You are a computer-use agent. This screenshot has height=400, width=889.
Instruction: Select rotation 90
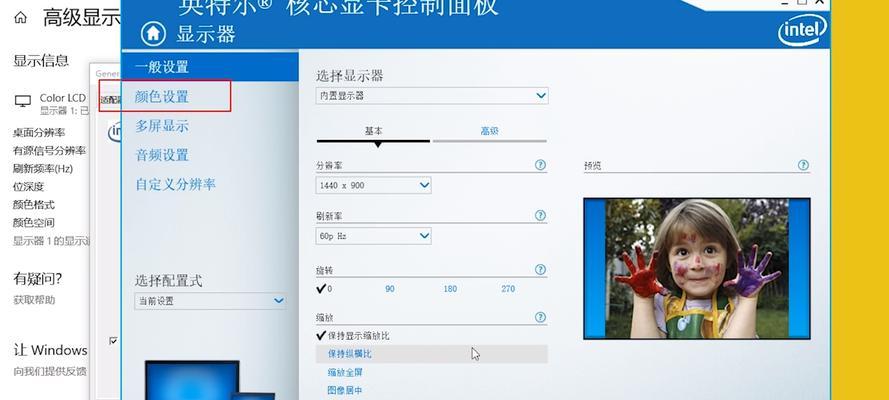(390, 289)
